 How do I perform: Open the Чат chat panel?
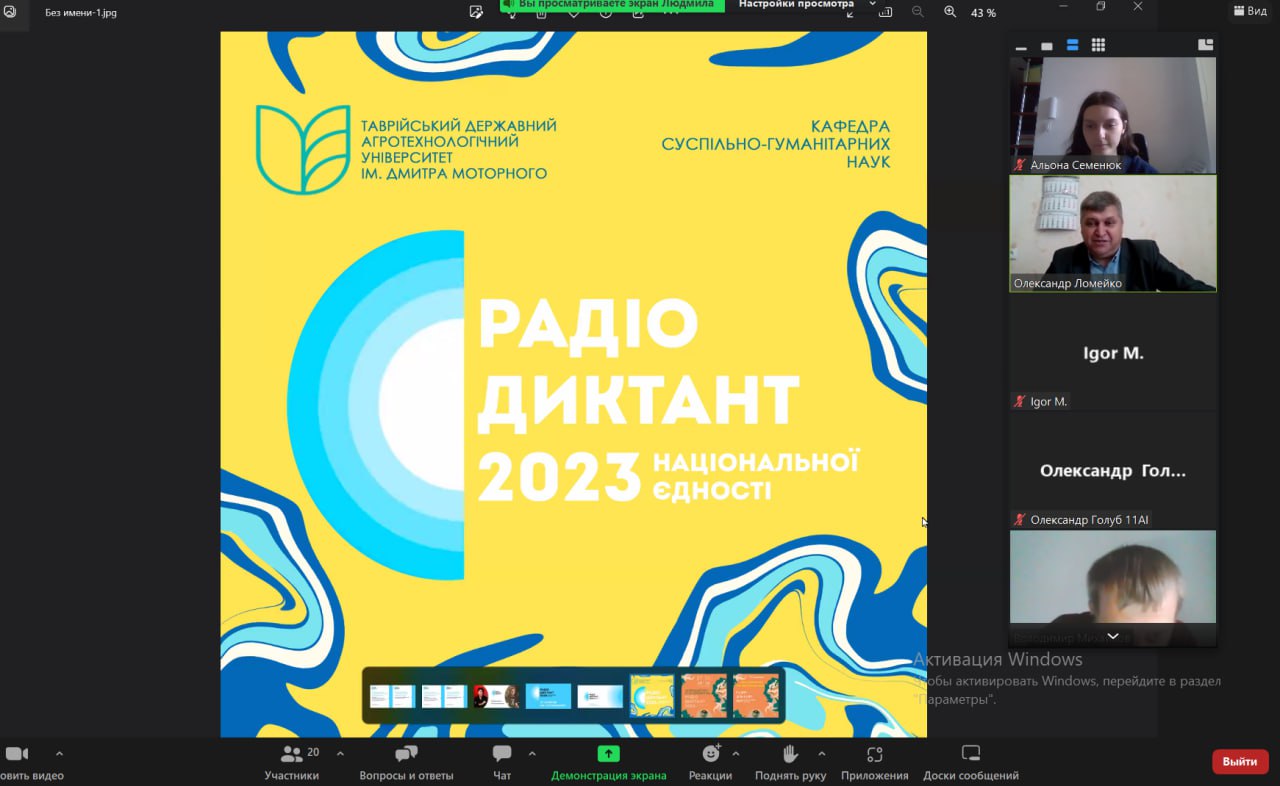coord(502,762)
